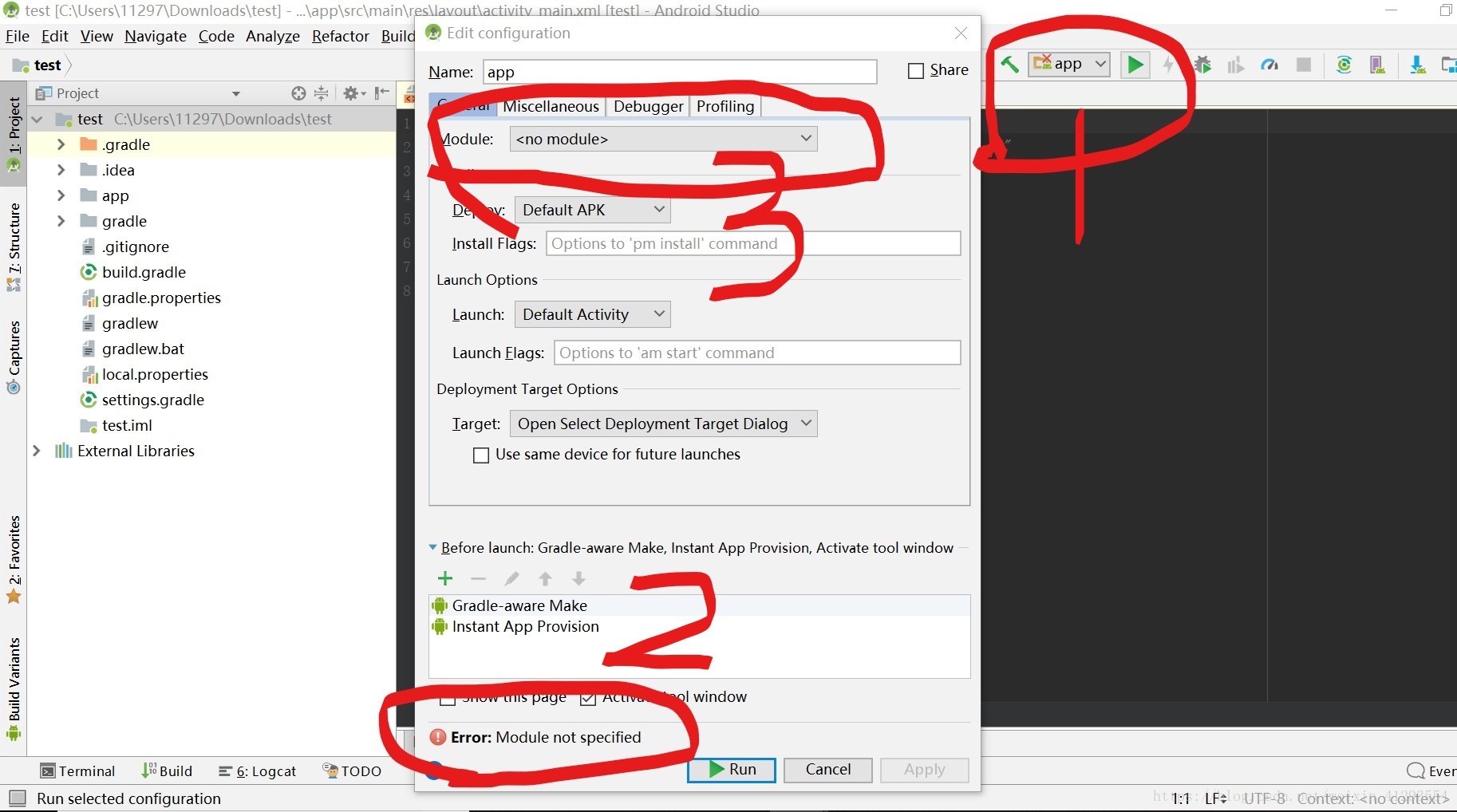Screen dimensions: 1457x812
Task: Open the File menu
Action: (17, 36)
